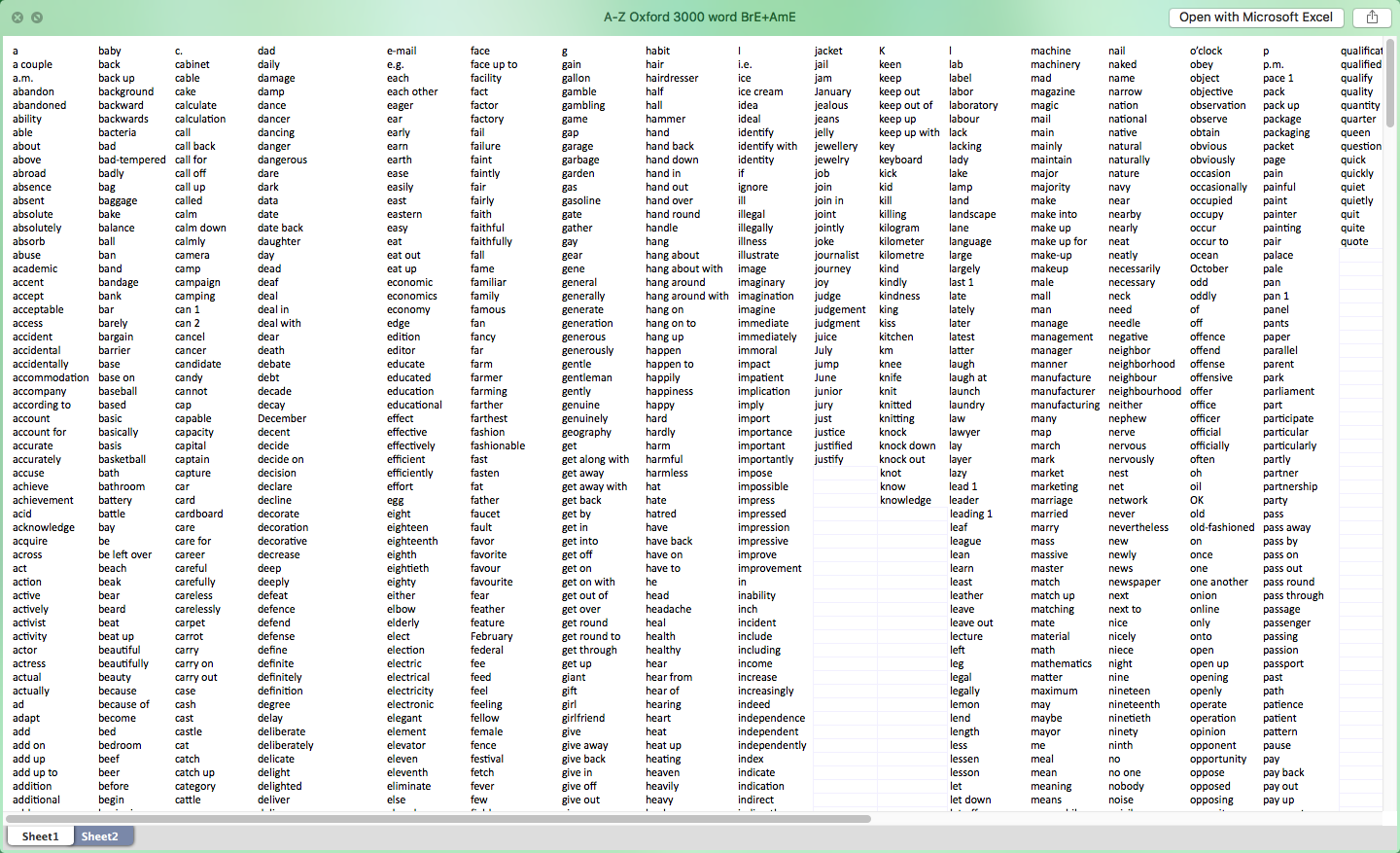Screen dimensions: 1400x853
Task: Select the cell 'laboratory'
Action: pos(973,105)
